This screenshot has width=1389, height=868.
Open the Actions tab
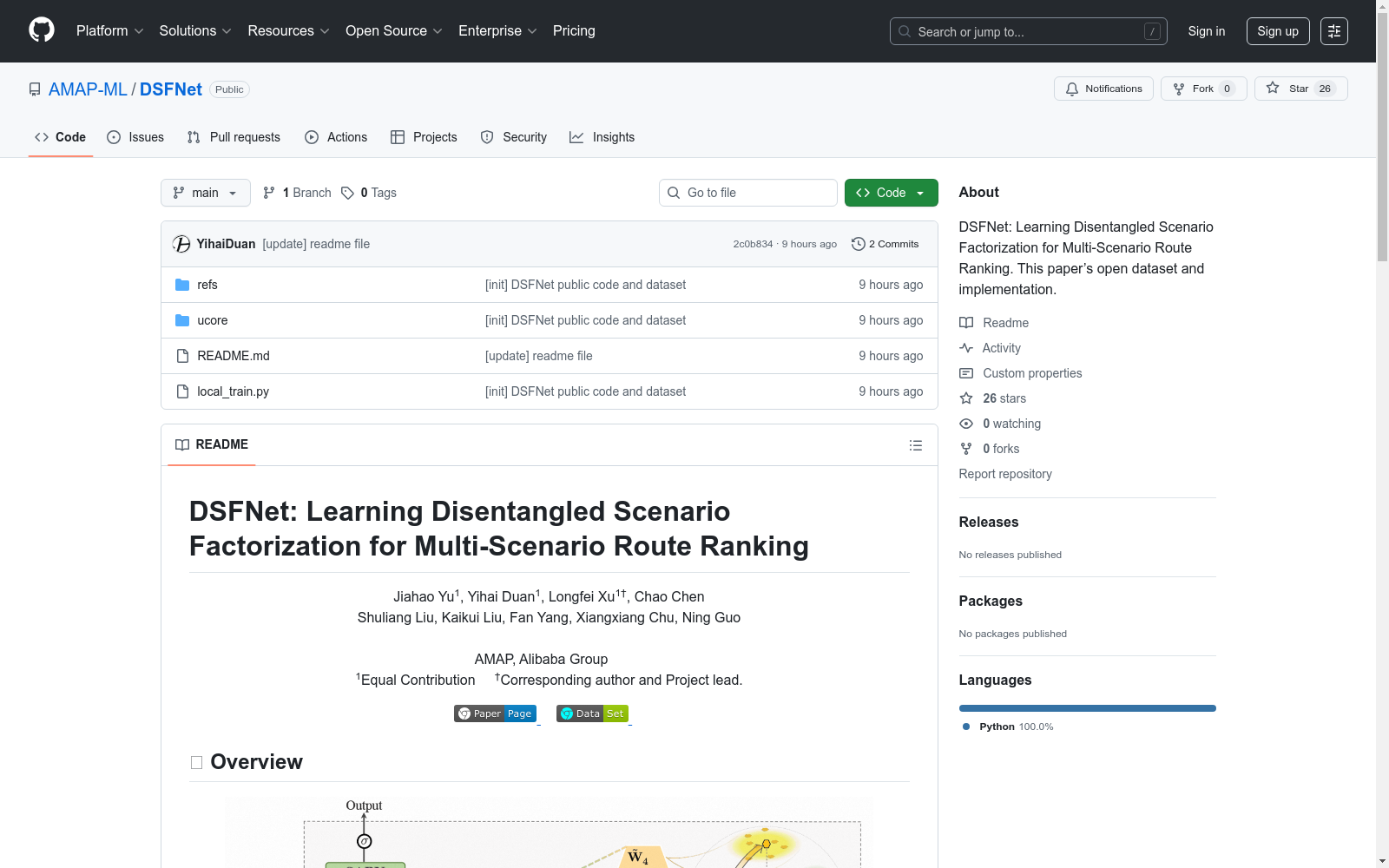pyautogui.click(x=336, y=137)
